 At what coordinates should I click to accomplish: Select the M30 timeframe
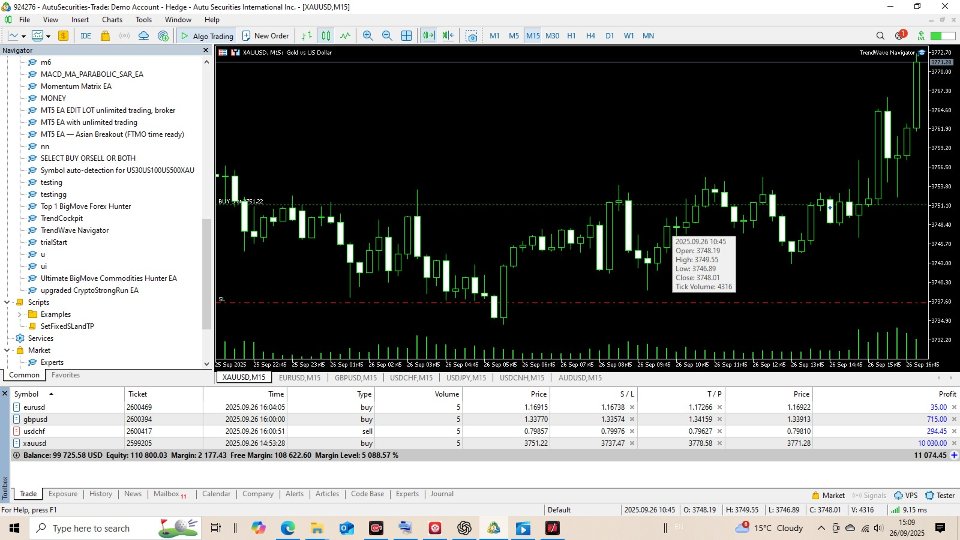pyautogui.click(x=552, y=36)
